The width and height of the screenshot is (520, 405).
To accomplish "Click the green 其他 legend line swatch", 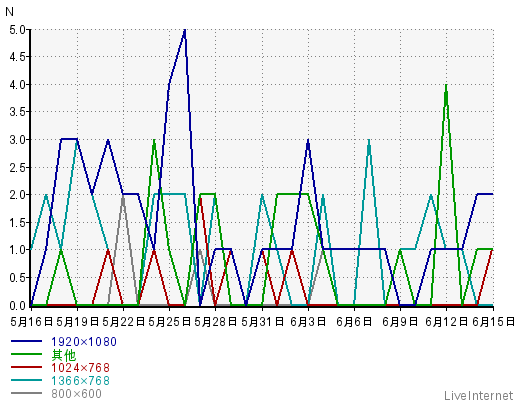I will point(26,354).
